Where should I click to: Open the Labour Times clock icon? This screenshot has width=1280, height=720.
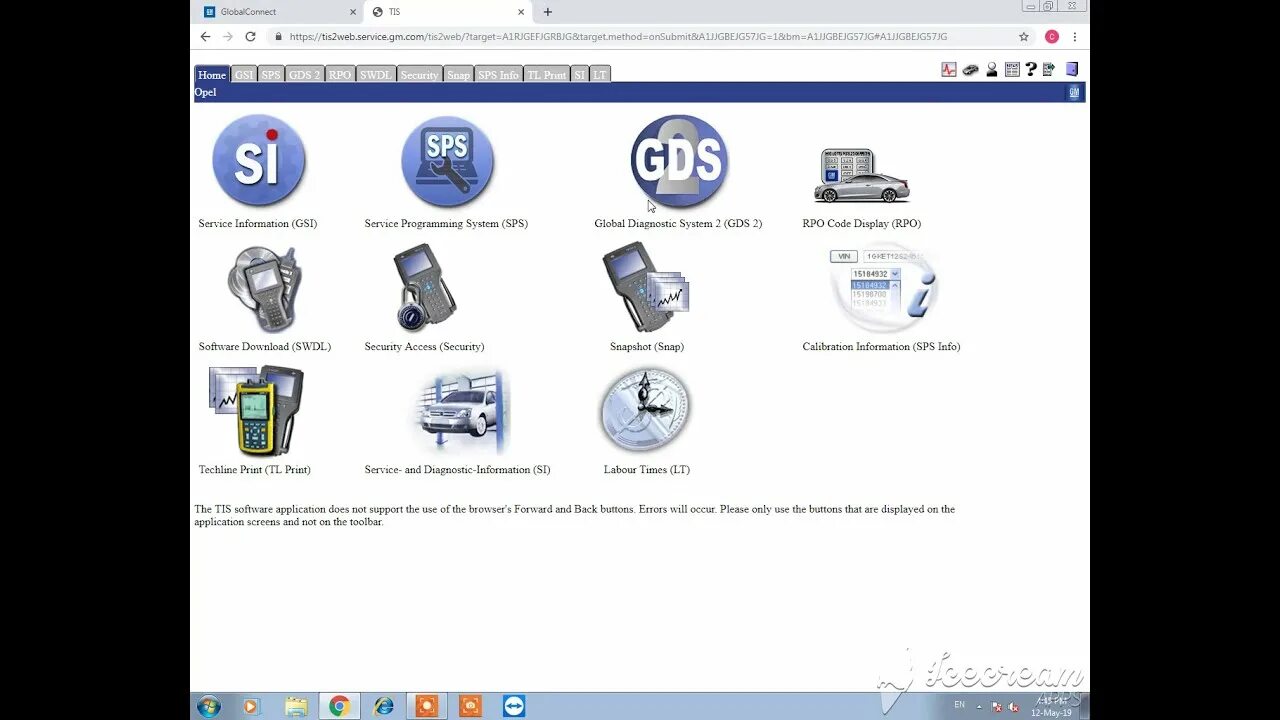[645, 410]
